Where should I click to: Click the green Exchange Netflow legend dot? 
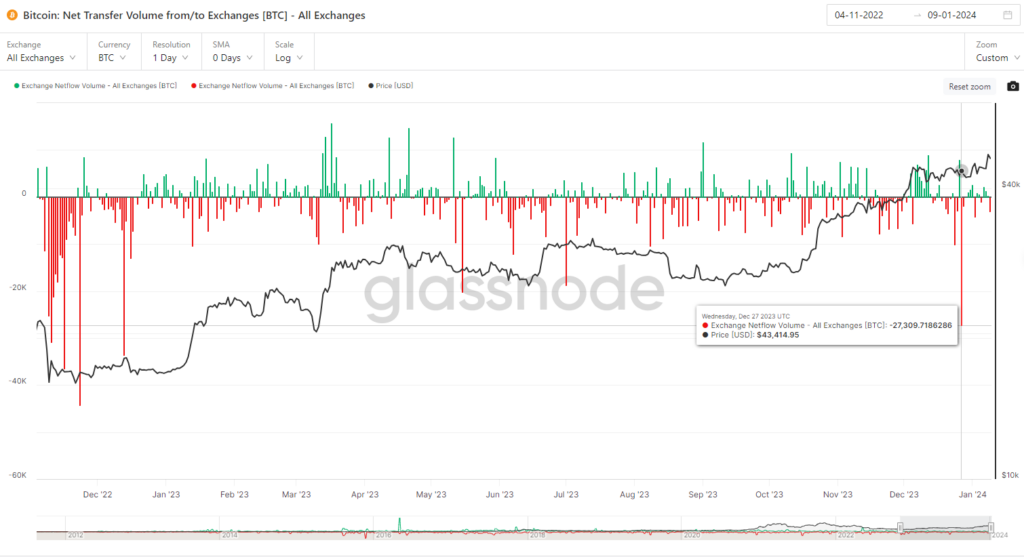pyautogui.click(x=16, y=86)
